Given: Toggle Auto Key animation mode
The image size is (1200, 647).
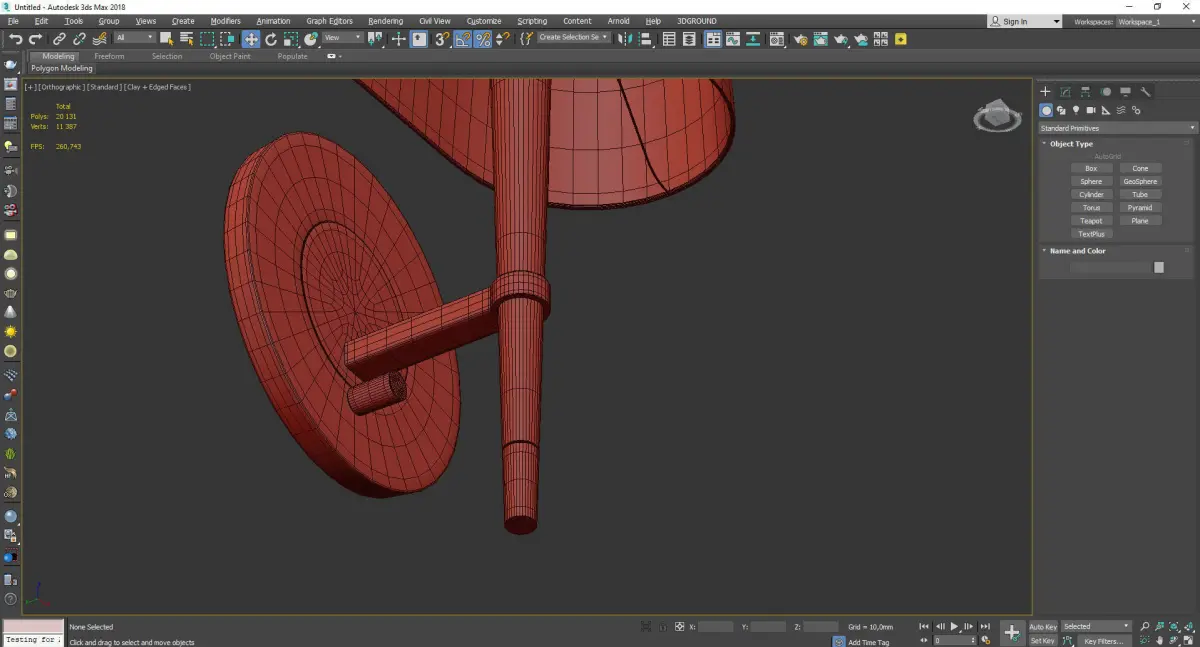Looking at the screenshot, I should pos(1043,627).
